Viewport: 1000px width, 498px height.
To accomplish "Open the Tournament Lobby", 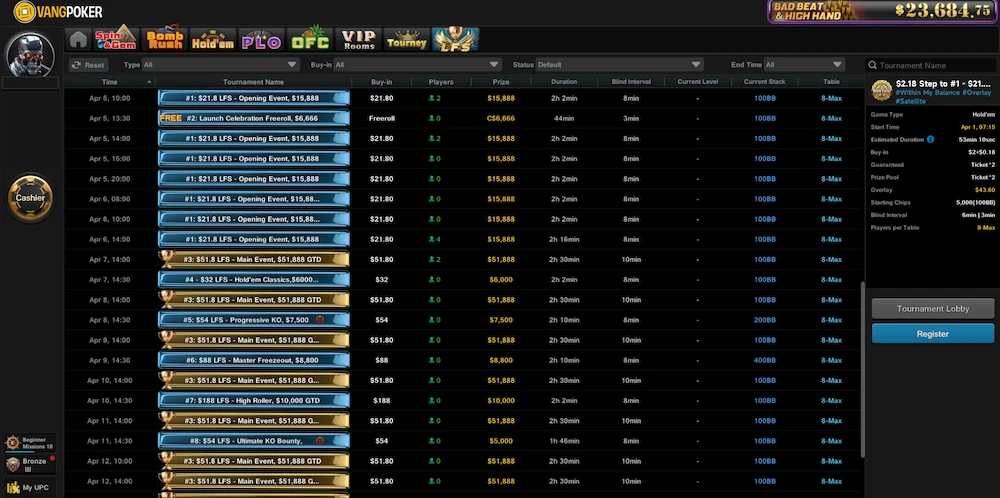I will (x=932, y=309).
